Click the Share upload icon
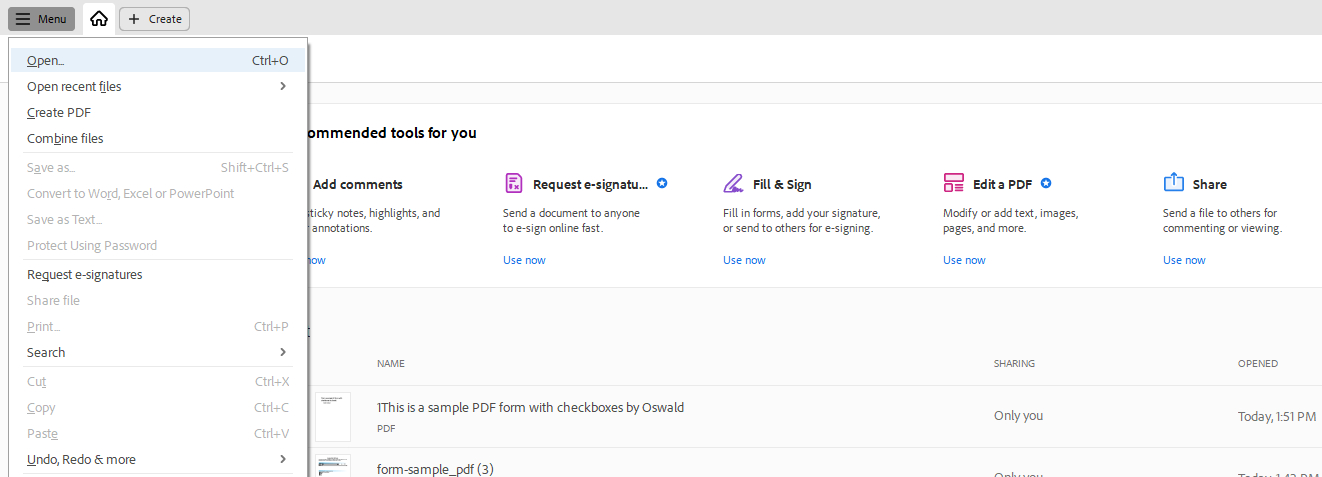This screenshot has width=1322, height=477. click(x=1174, y=183)
